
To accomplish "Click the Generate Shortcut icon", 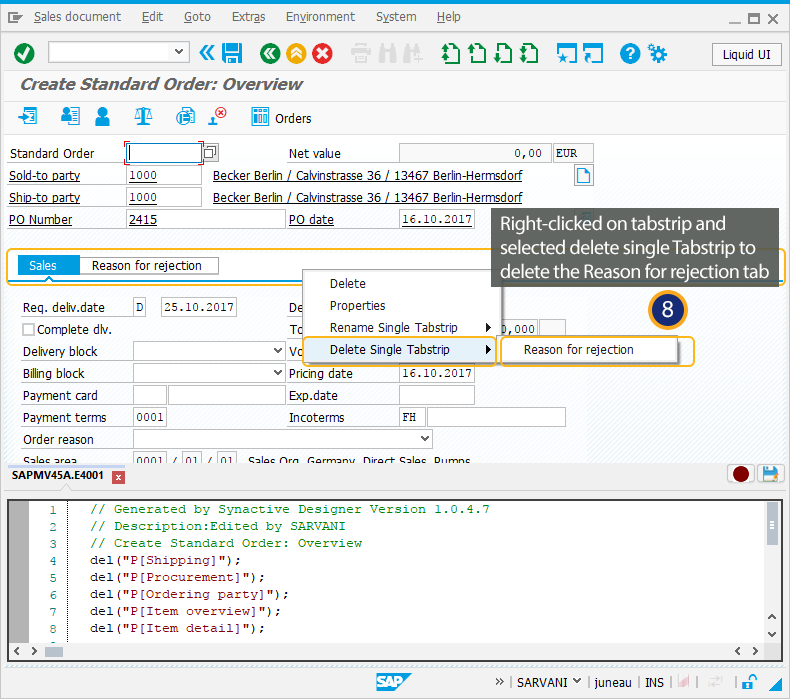I will point(593,53).
